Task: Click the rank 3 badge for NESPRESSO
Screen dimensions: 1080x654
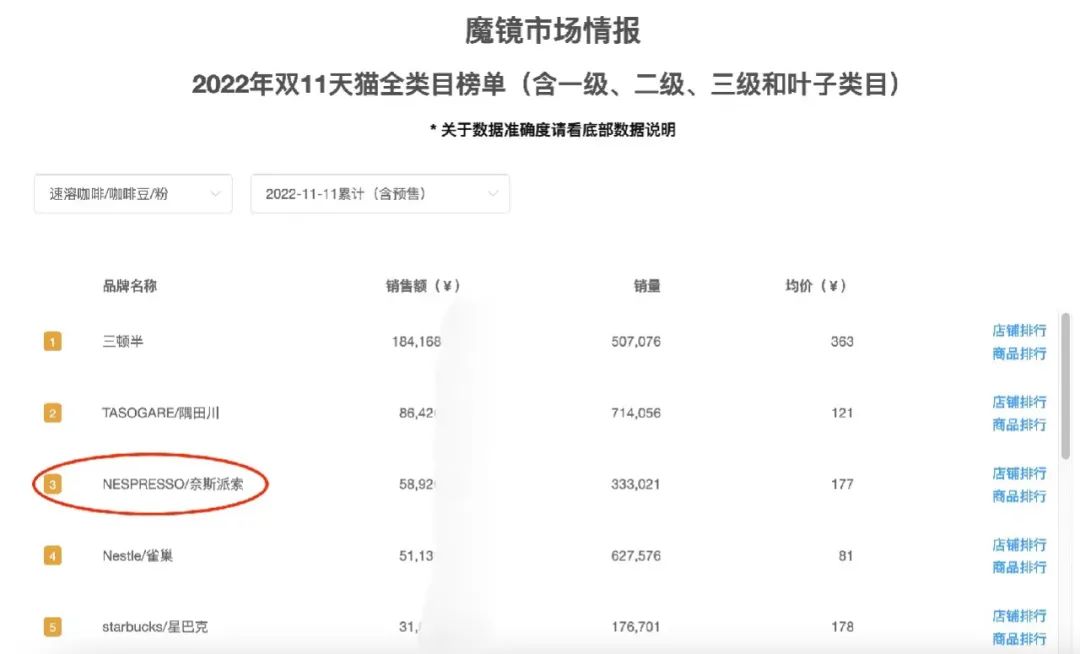Action: tap(52, 484)
